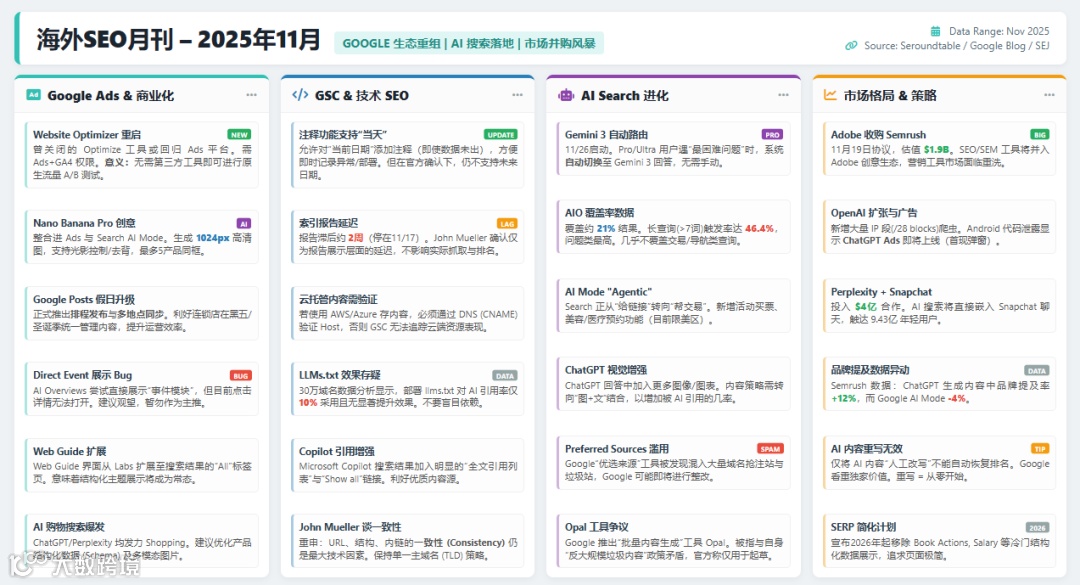Click the BIG badge on Adobe 收购 Semrush card
1080x585 pixels.
[x=1039, y=134]
